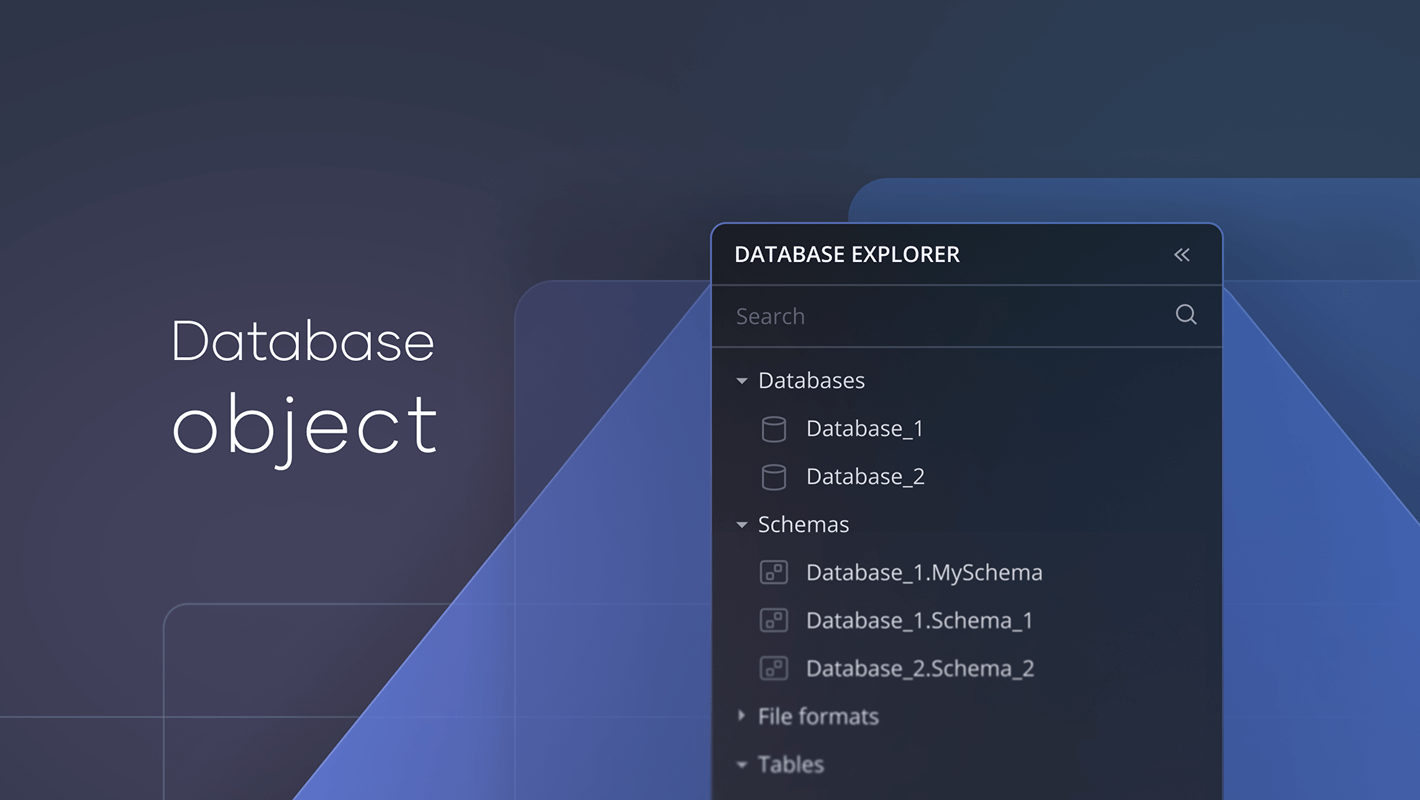Select Database_1 in the tree

[865, 429]
